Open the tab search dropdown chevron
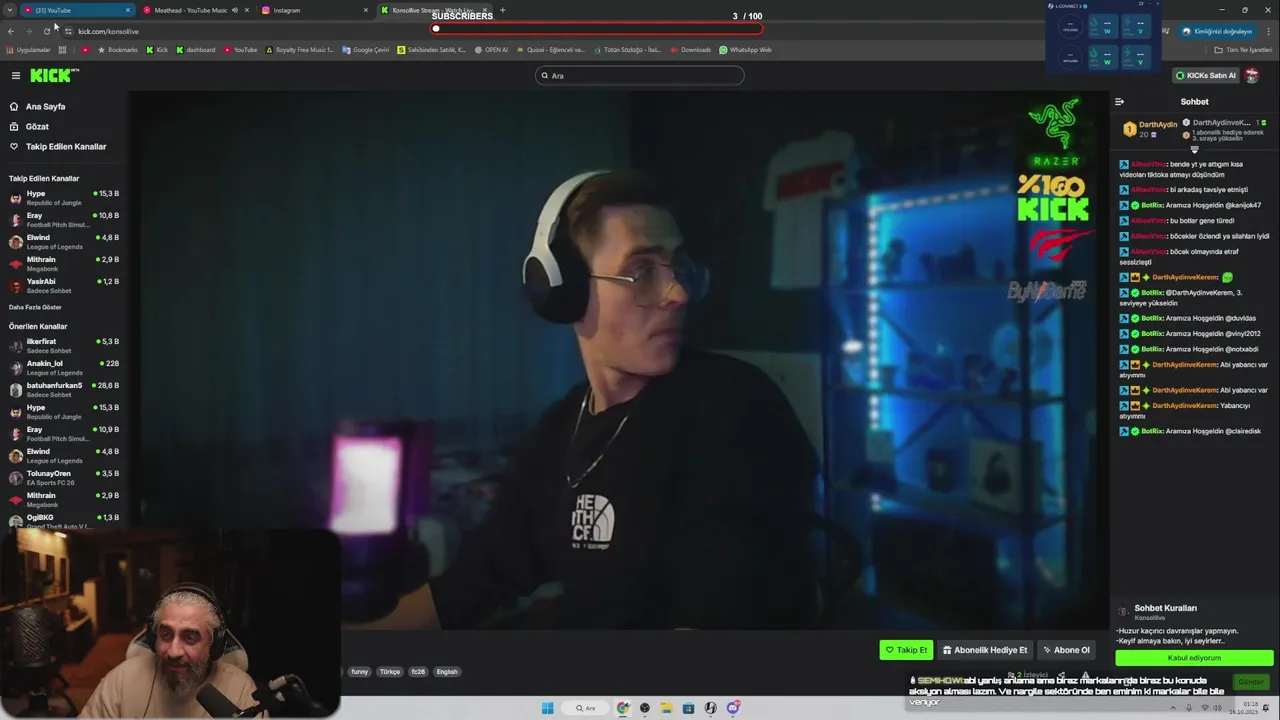Viewport: 1280px width, 720px height. point(9,10)
